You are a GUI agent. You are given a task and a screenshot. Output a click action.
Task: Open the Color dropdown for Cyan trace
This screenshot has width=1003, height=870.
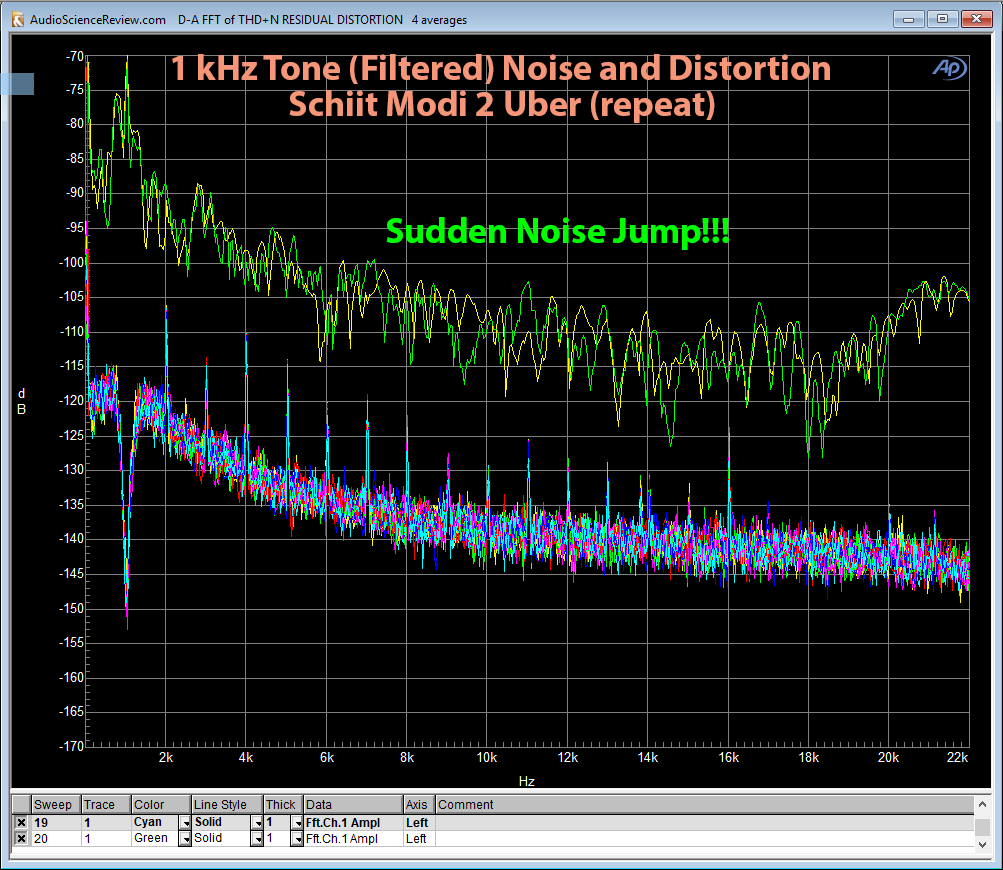click(x=185, y=823)
